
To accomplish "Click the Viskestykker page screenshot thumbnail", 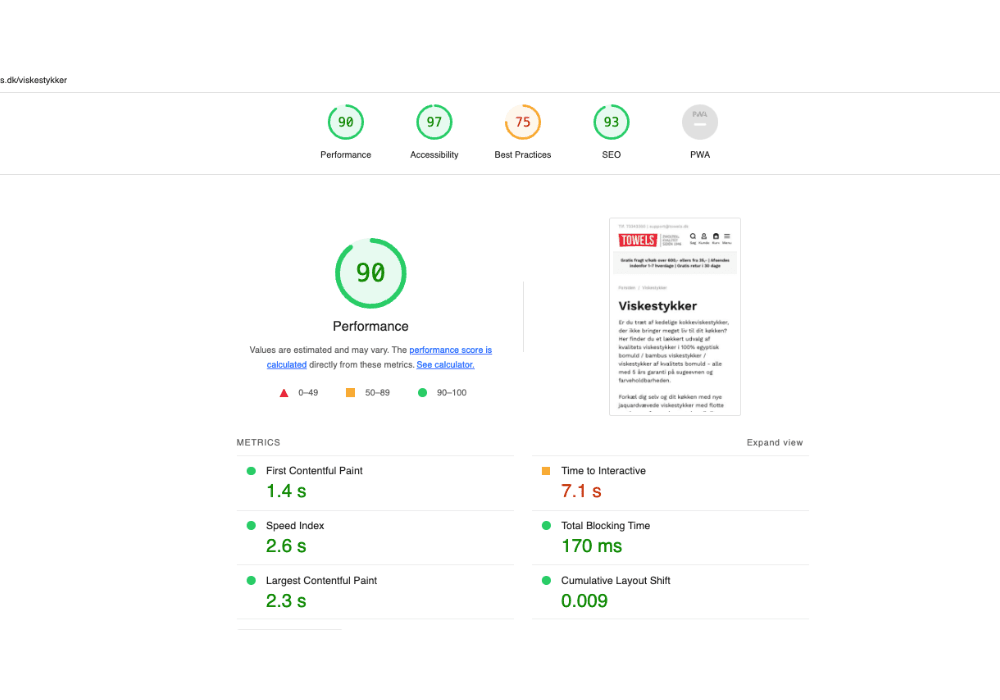I will click(x=675, y=316).
